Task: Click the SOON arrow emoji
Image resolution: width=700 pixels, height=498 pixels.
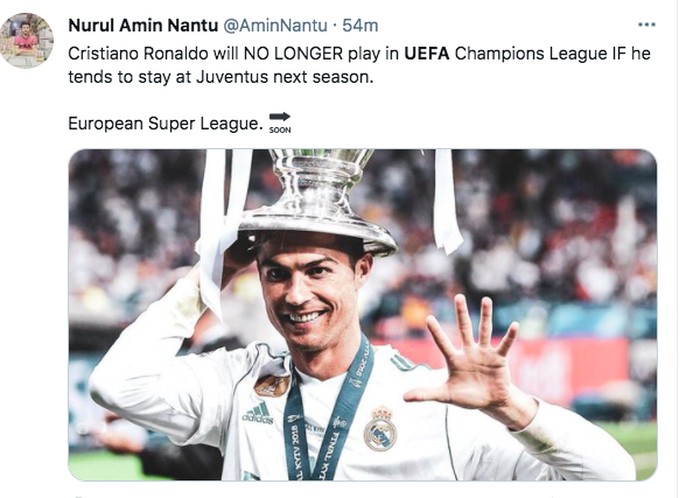Action: tap(280, 122)
